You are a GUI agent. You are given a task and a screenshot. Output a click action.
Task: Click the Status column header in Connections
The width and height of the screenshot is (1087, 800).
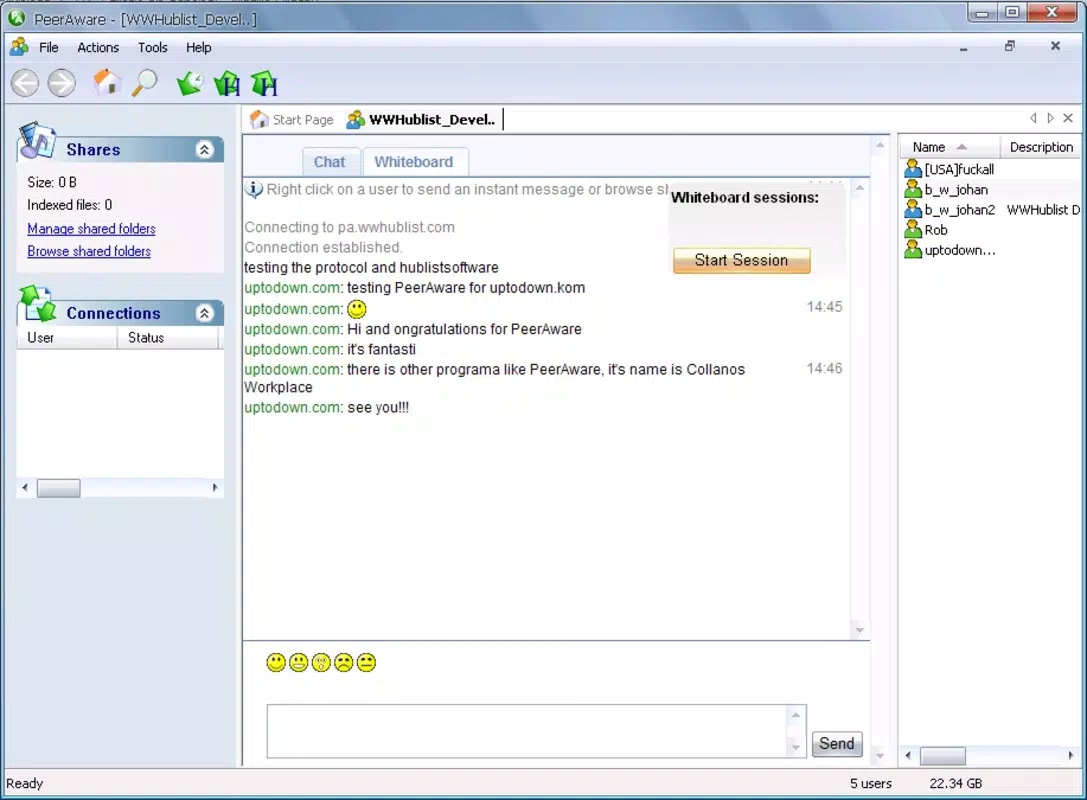pyautogui.click(x=167, y=338)
